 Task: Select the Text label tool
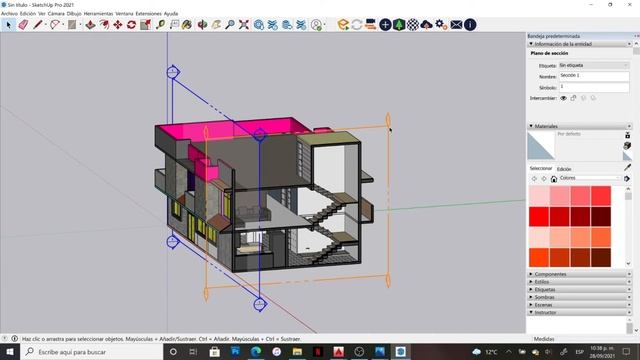pos(174,25)
